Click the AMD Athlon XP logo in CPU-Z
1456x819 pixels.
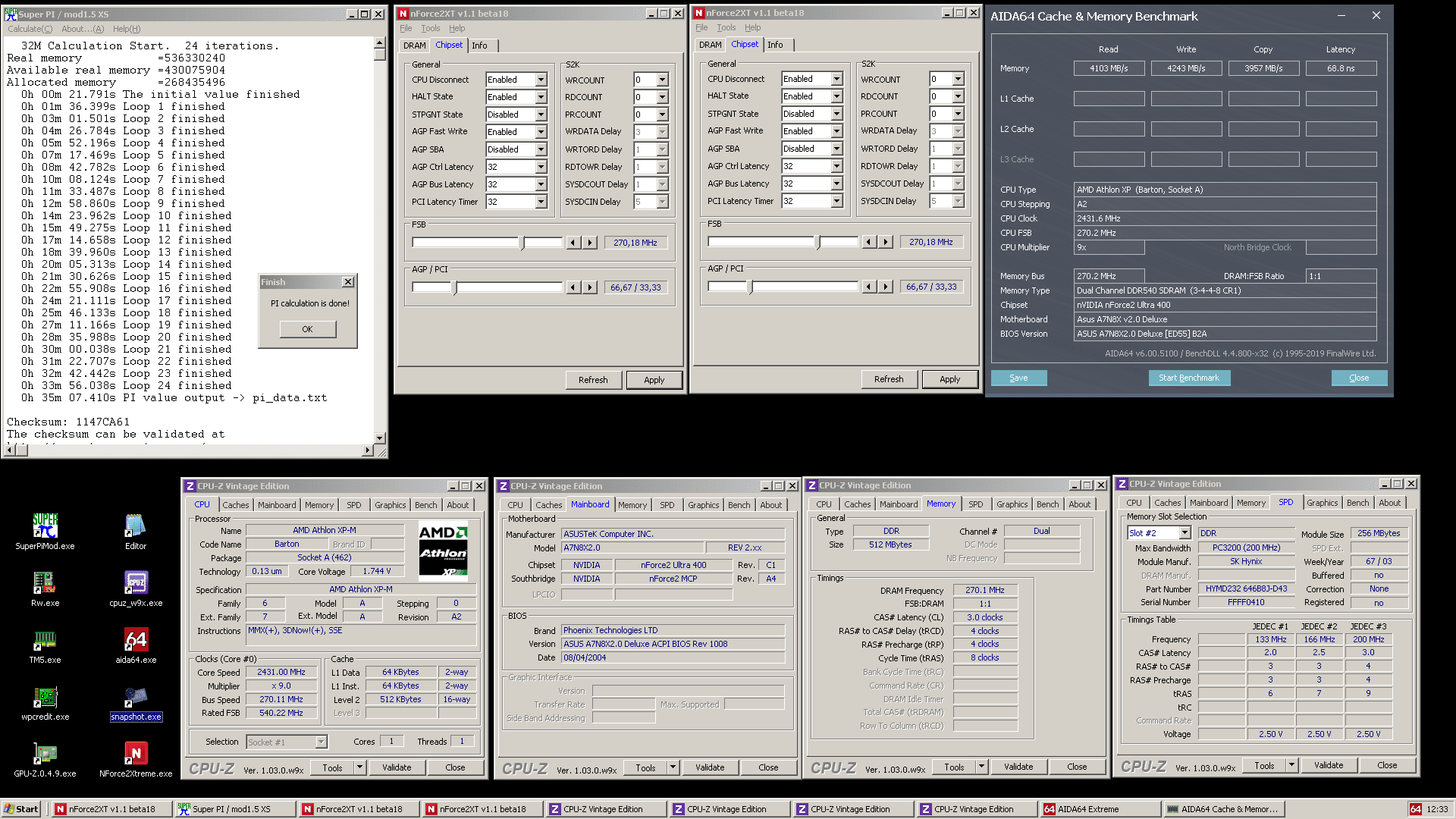[444, 550]
